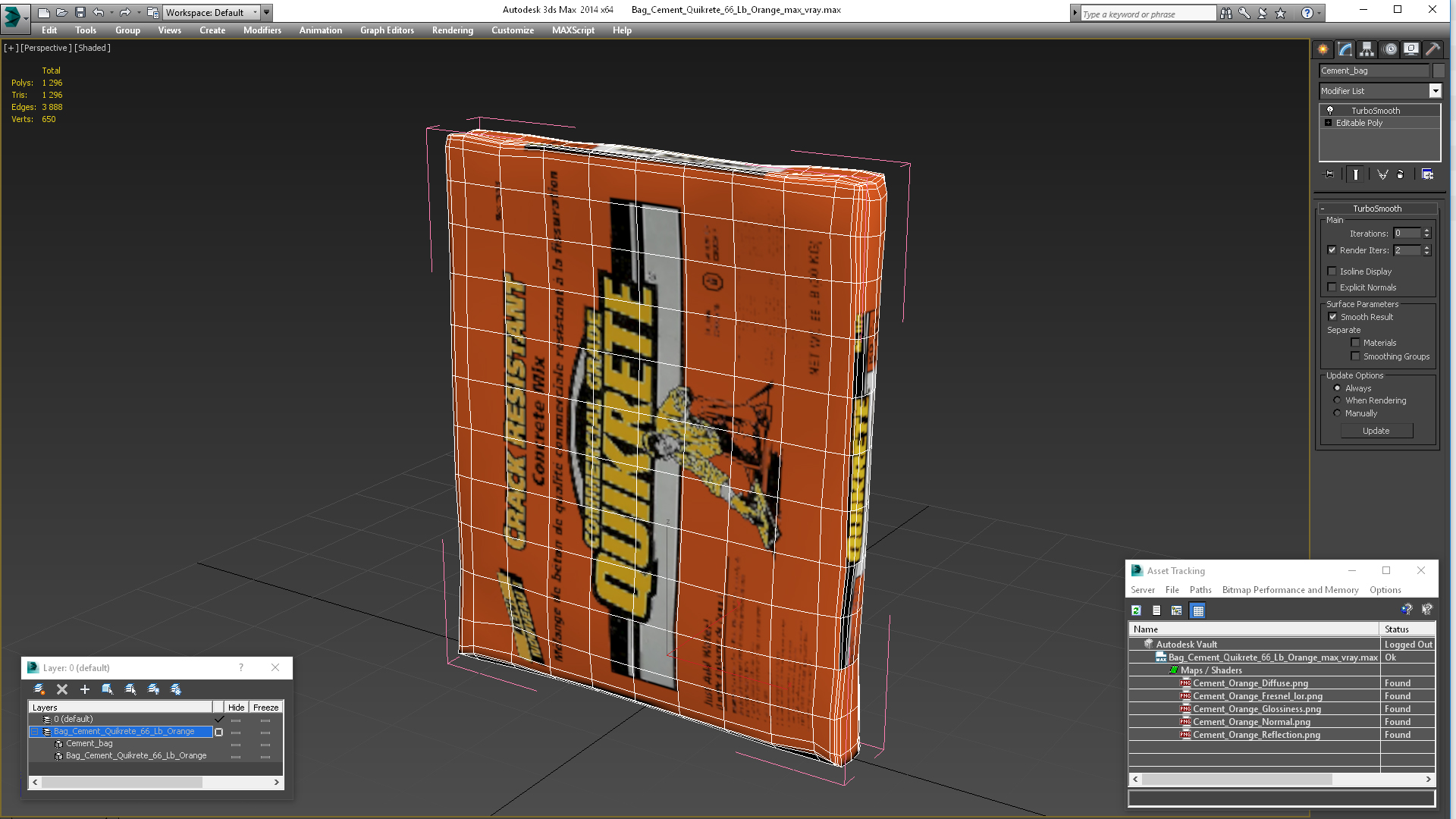Open the Hierarchy command panel tab
The width and height of the screenshot is (1456, 819).
click(x=1367, y=49)
